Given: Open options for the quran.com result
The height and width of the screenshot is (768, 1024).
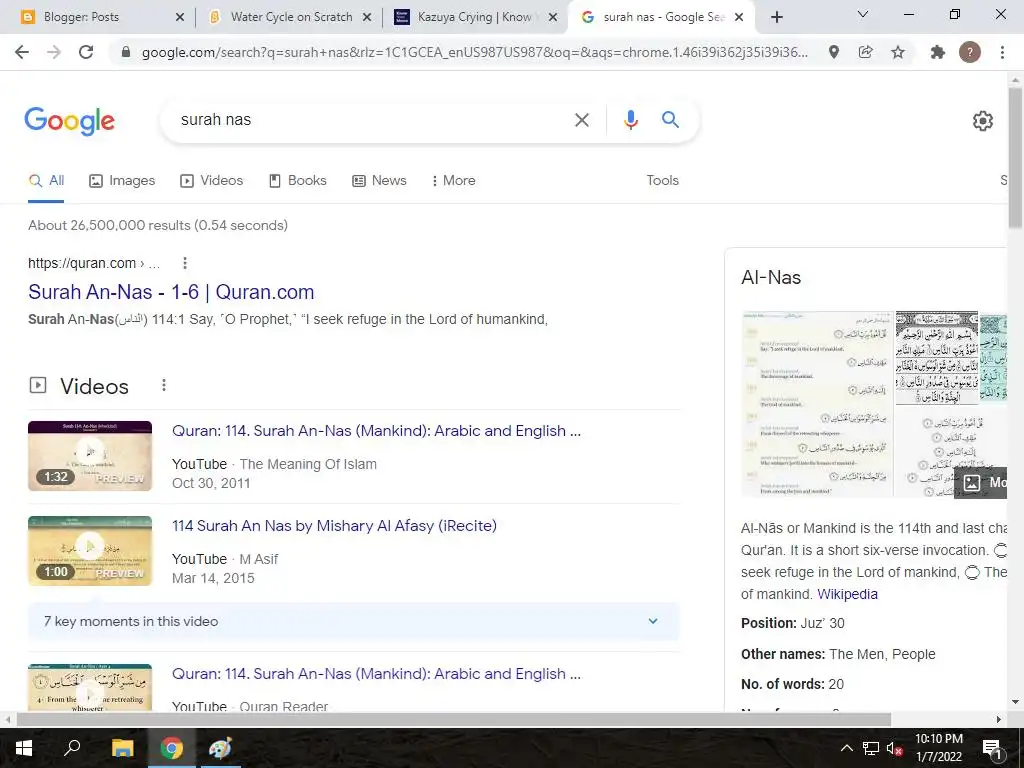Looking at the screenshot, I should click(185, 263).
